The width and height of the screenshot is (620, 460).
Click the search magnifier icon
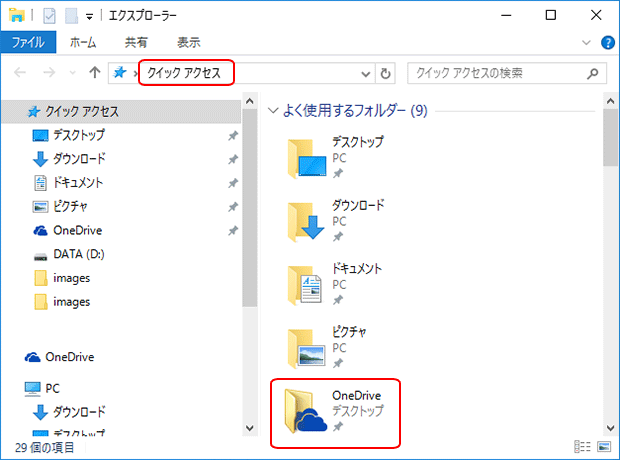592,74
